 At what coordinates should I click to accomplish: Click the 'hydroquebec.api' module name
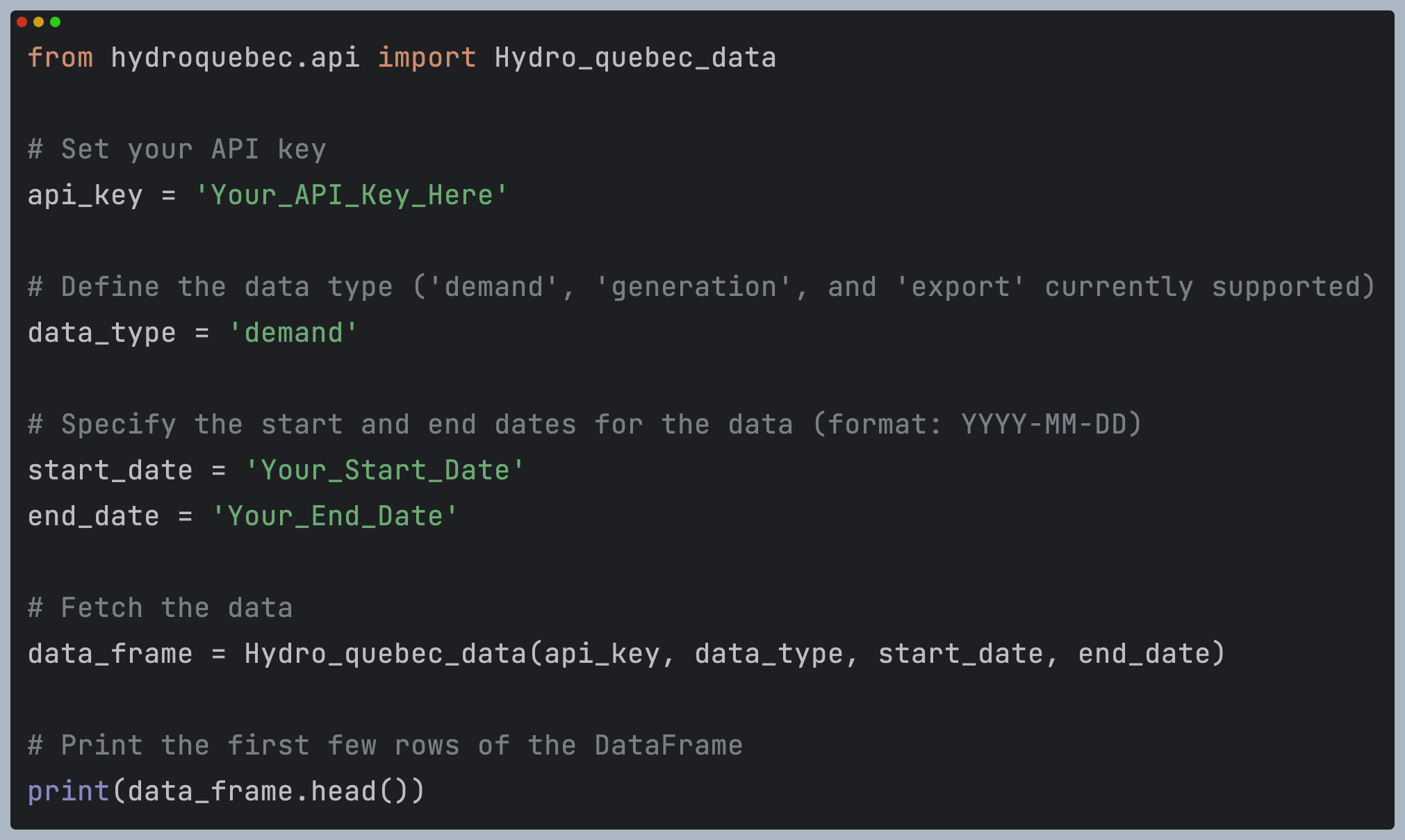click(236, 58)
